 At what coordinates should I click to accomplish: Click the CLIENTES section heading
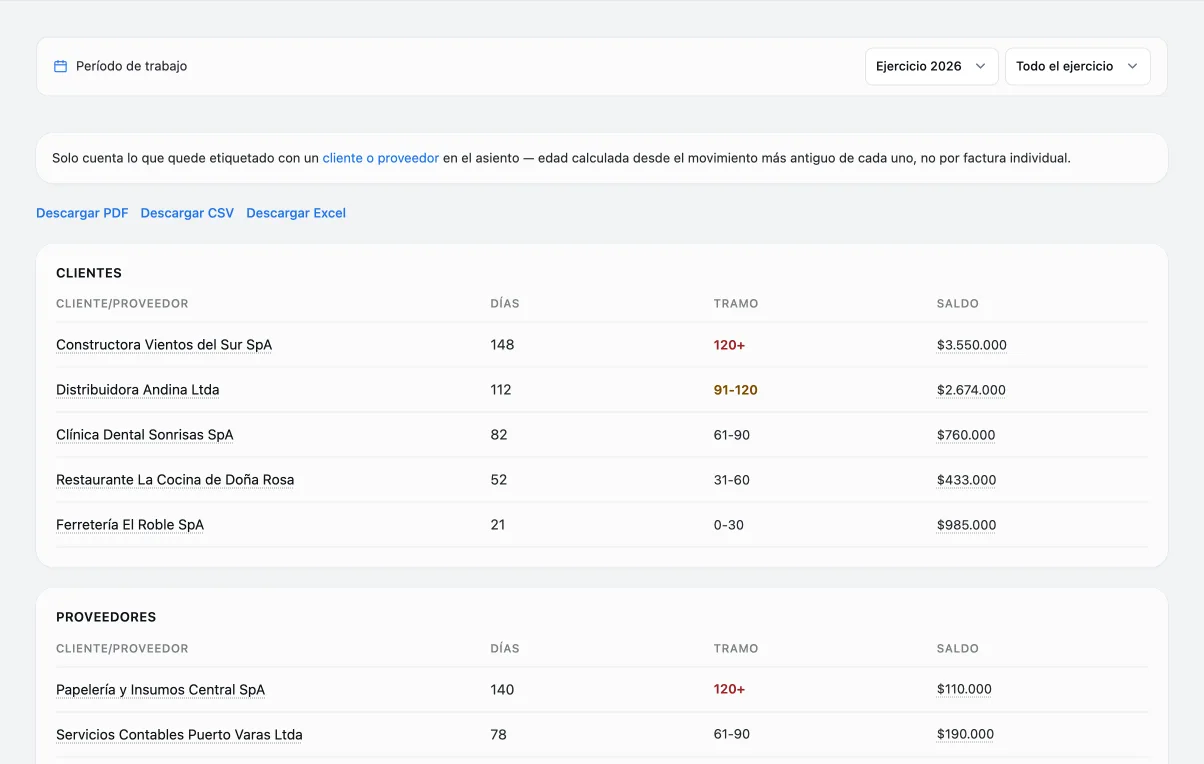coord(89,273)
